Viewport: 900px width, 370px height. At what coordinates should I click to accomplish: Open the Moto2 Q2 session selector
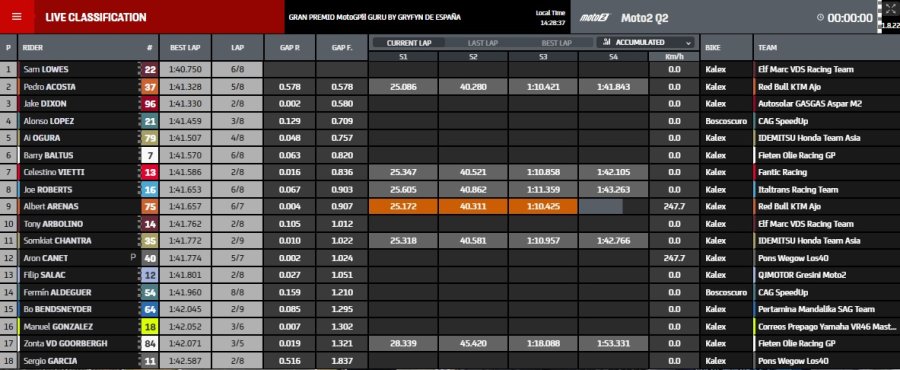644,18
